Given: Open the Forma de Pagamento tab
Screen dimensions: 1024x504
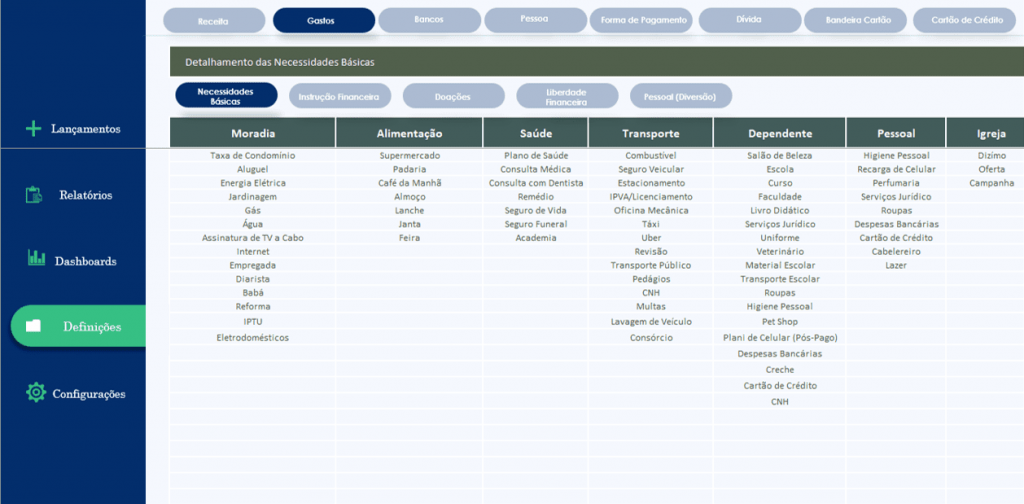Looking at the screenshot, I should point(641,20).
